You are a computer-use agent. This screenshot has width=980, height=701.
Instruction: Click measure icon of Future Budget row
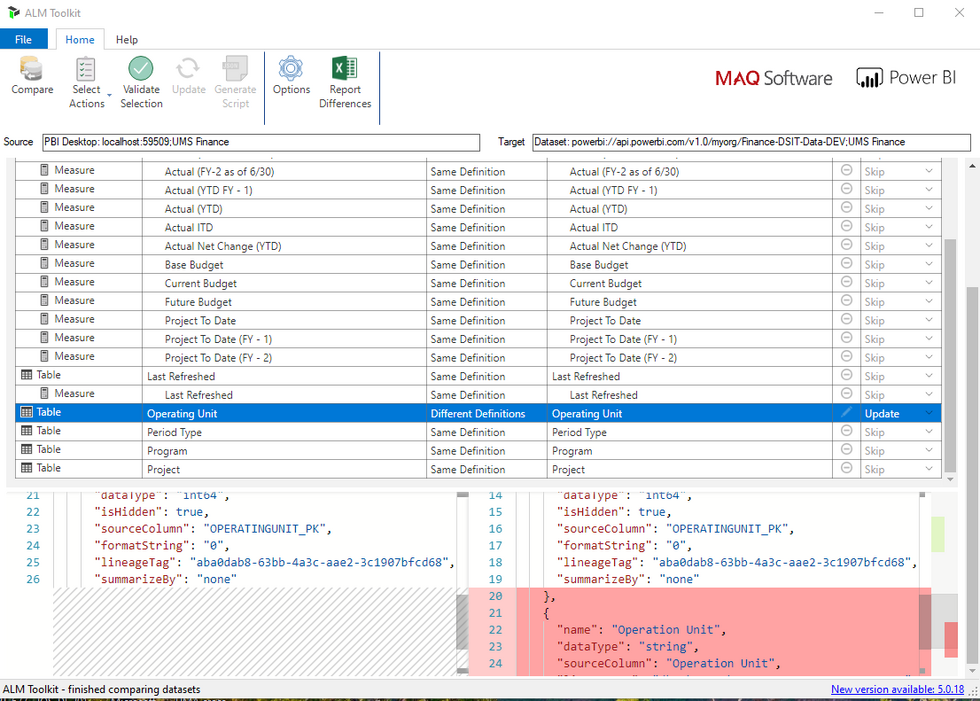coord(44,301)
